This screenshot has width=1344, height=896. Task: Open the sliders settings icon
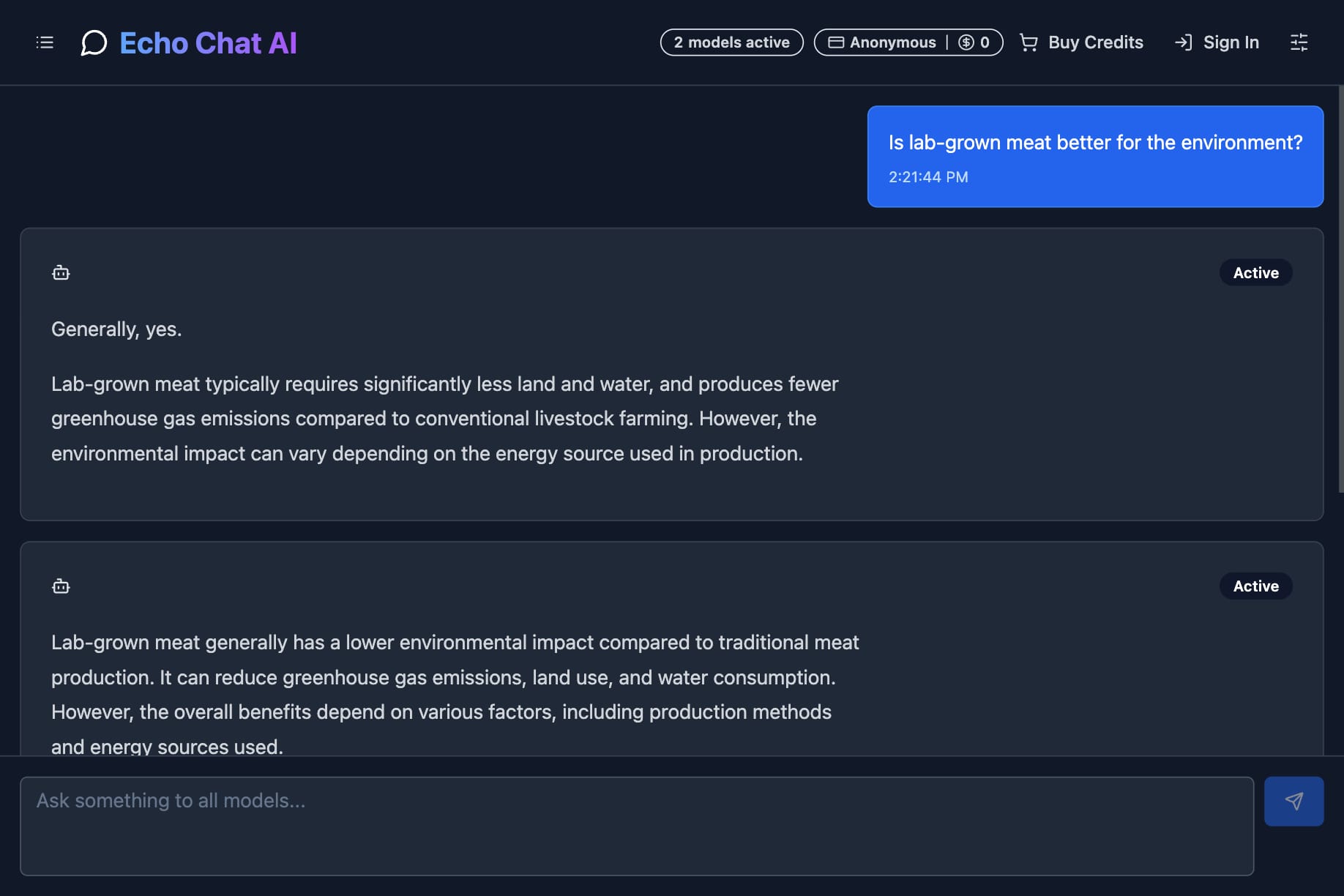[1299, 42]
